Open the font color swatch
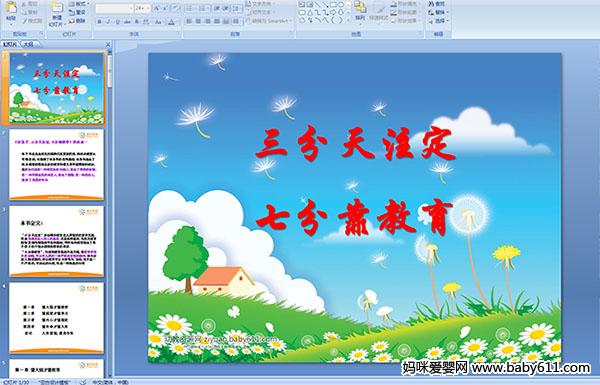 click(x=171, y=22)
